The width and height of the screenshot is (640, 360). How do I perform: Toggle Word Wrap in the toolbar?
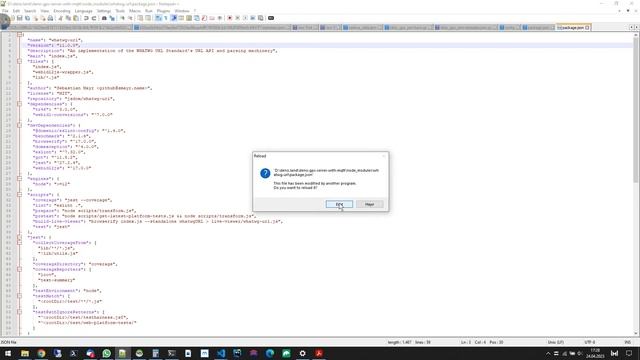point(158,18)
